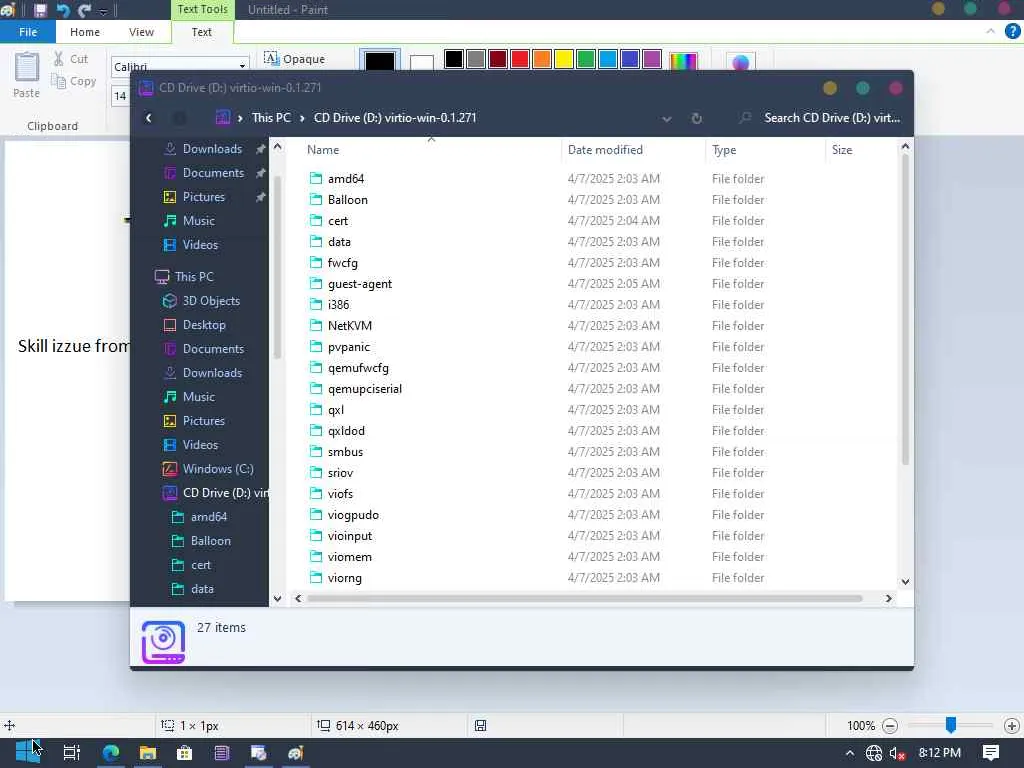Open the cert subfolder in the sidebar tree

tap(200, 565)
